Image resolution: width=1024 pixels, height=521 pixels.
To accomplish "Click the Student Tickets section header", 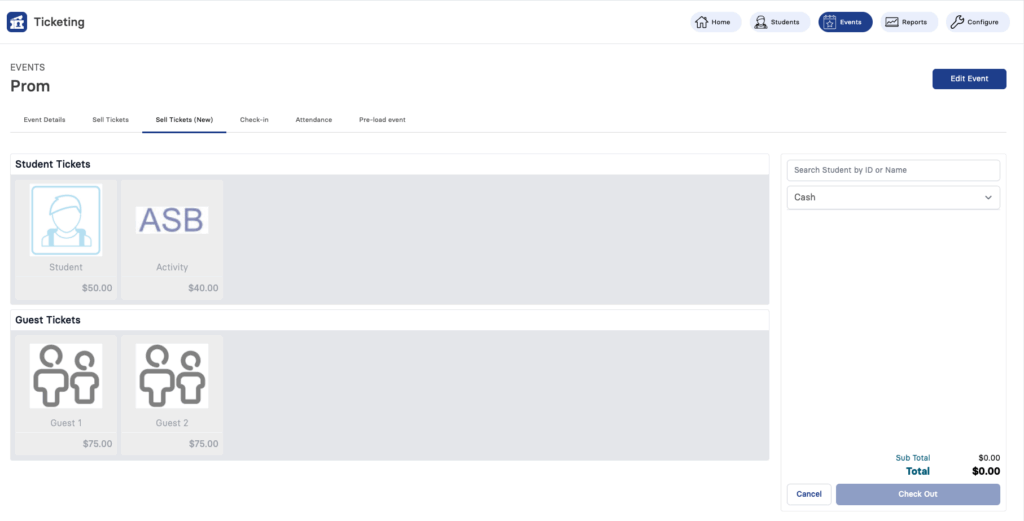I will 53,165.
